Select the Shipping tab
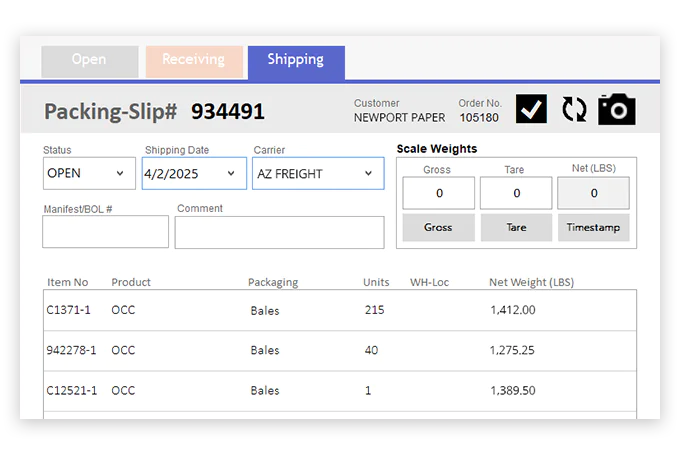The image size is (680, 453). point(296,61)
